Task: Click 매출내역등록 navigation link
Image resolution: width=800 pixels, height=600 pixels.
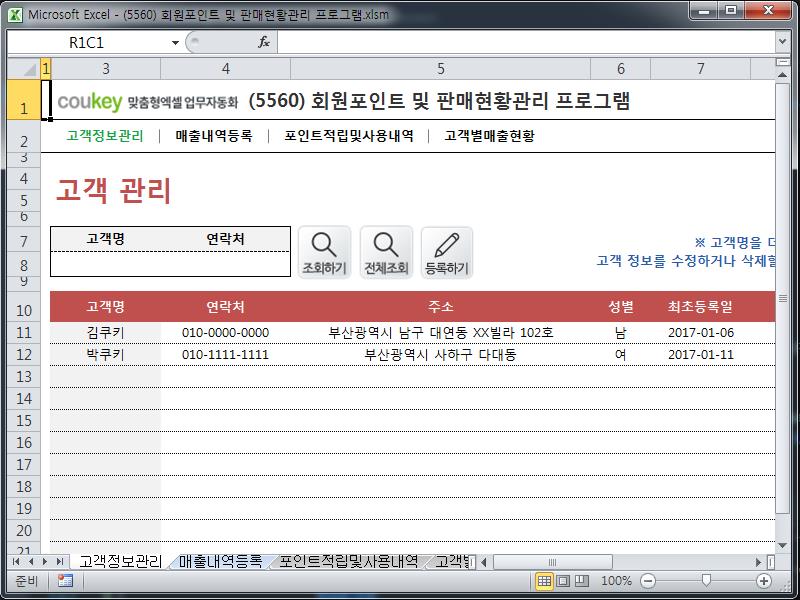Action: (x=214, y=136)
